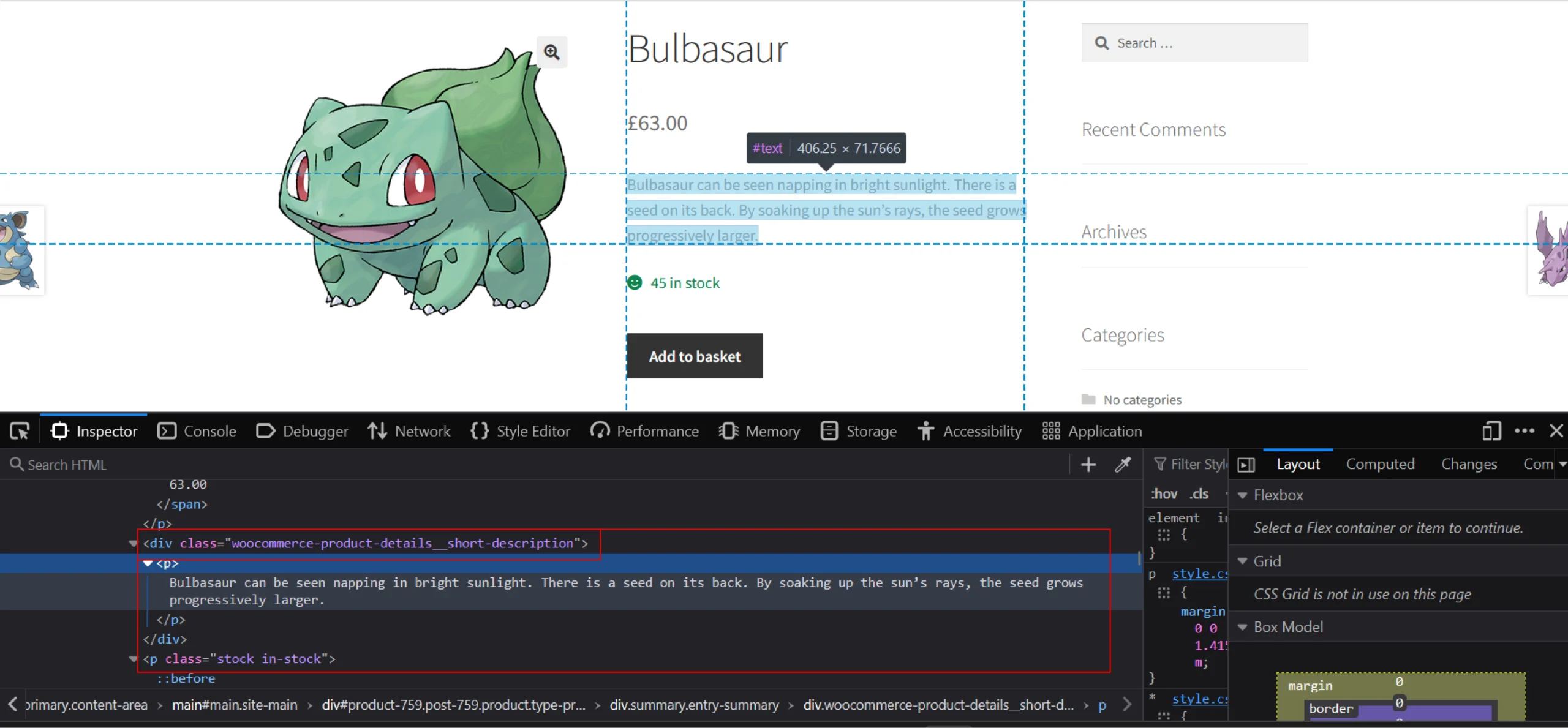Open the previous product thumbnail

21,250
